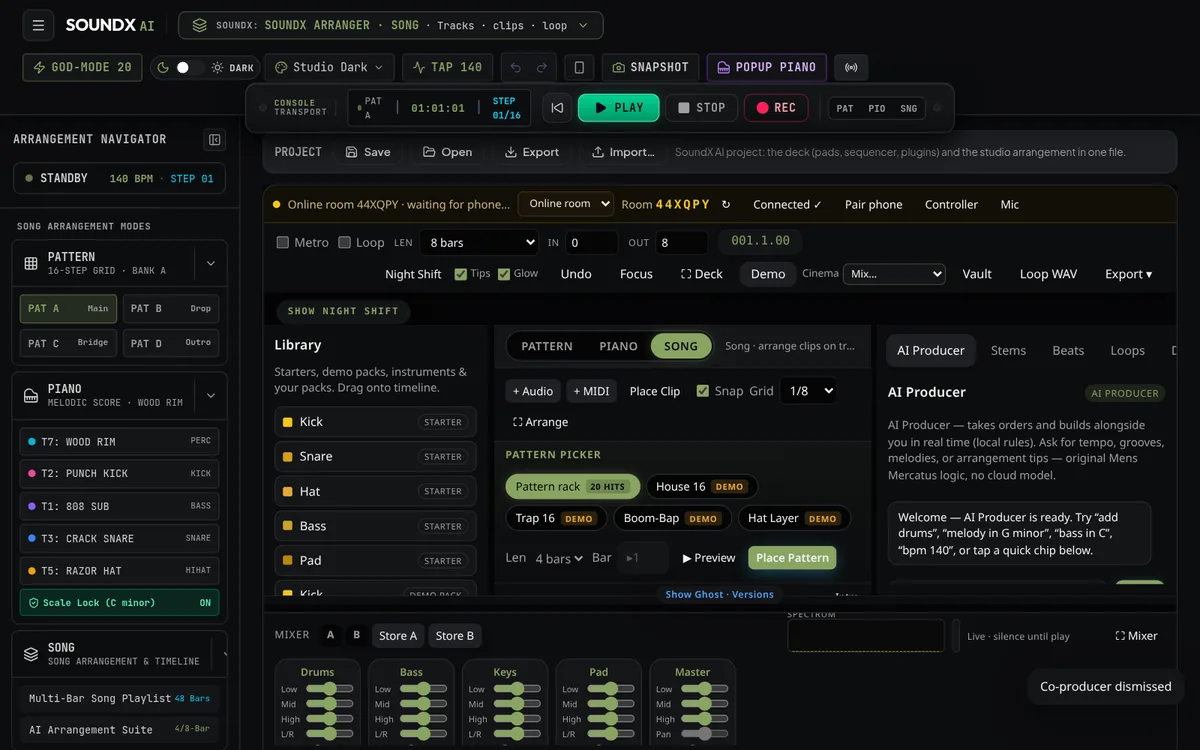Open a project file

[447, 152]
